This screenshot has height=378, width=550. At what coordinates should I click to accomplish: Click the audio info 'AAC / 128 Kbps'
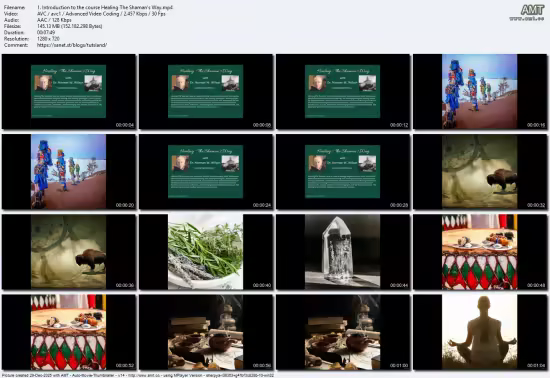pos(54,20)
